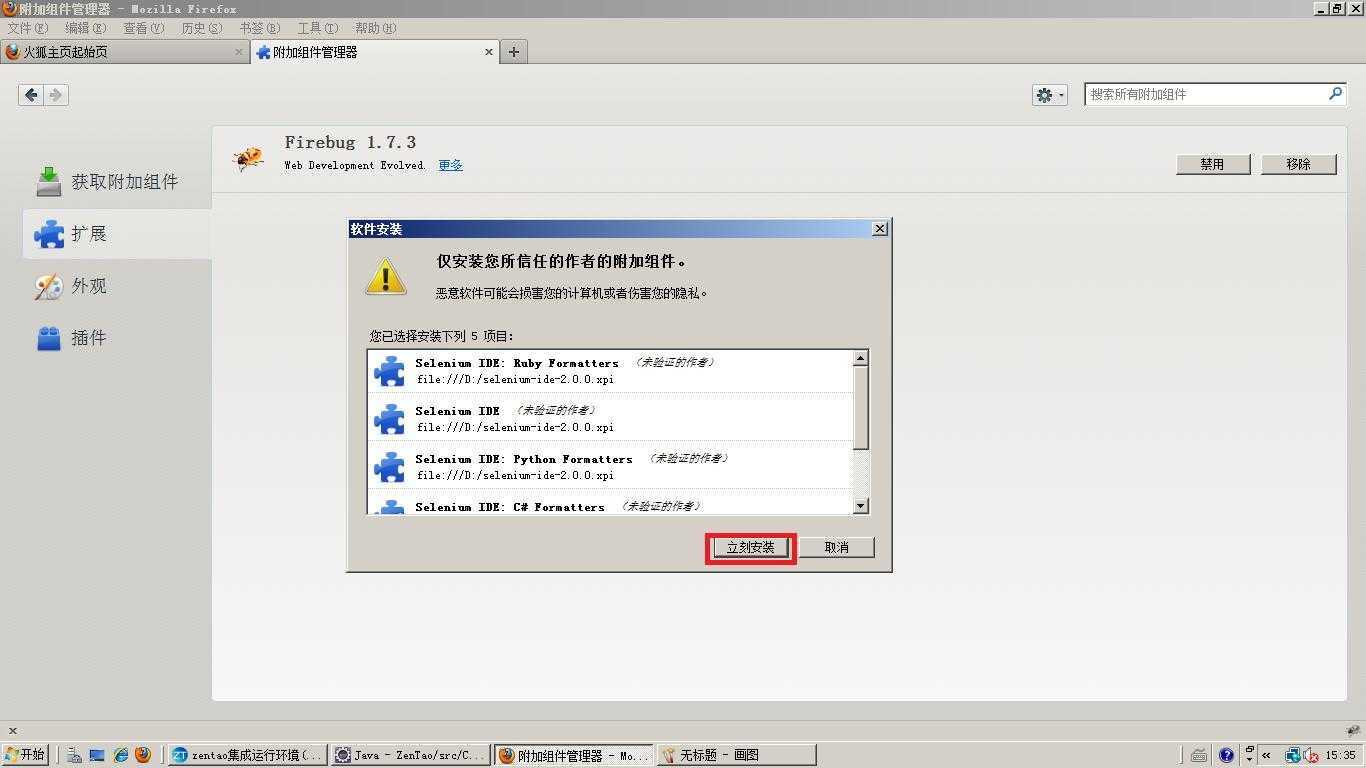Screen dimensions: 1366x768
Task: Click Firefox quick launch icon in taskbar
Action: click(x=143, y=755)
